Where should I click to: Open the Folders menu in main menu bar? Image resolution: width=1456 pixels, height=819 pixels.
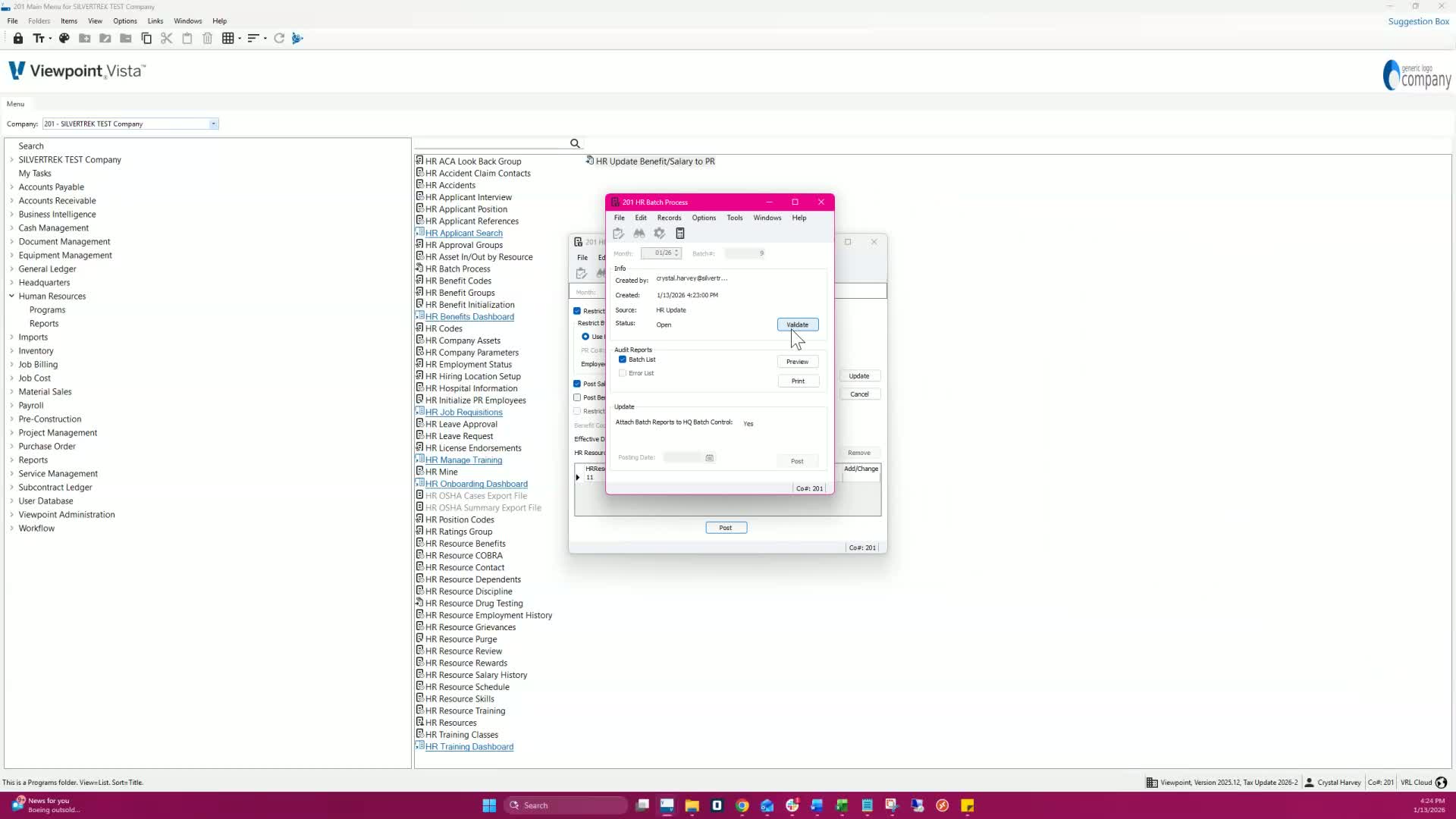(39, 20)
